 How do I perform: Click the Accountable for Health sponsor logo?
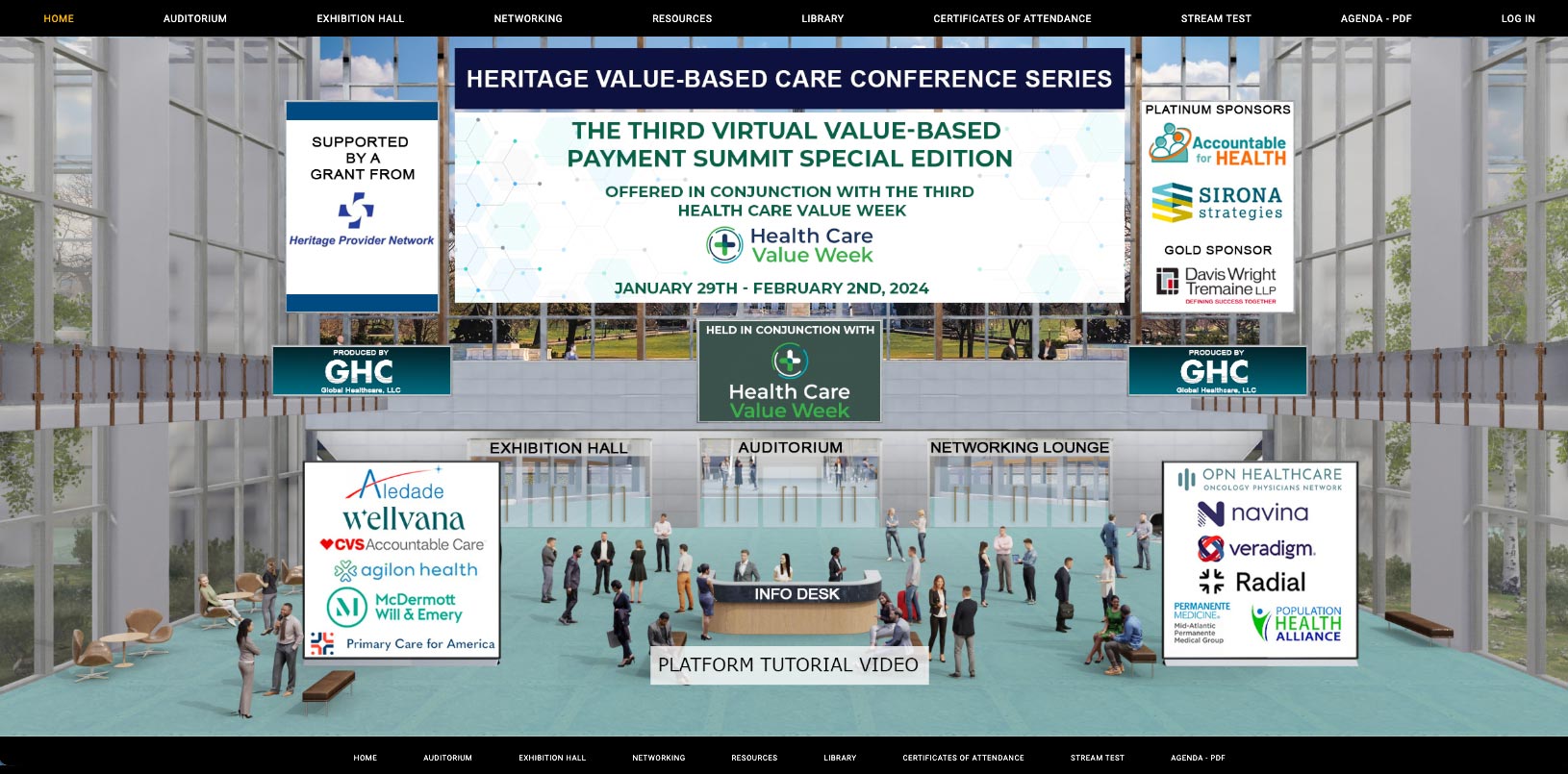1218,144
